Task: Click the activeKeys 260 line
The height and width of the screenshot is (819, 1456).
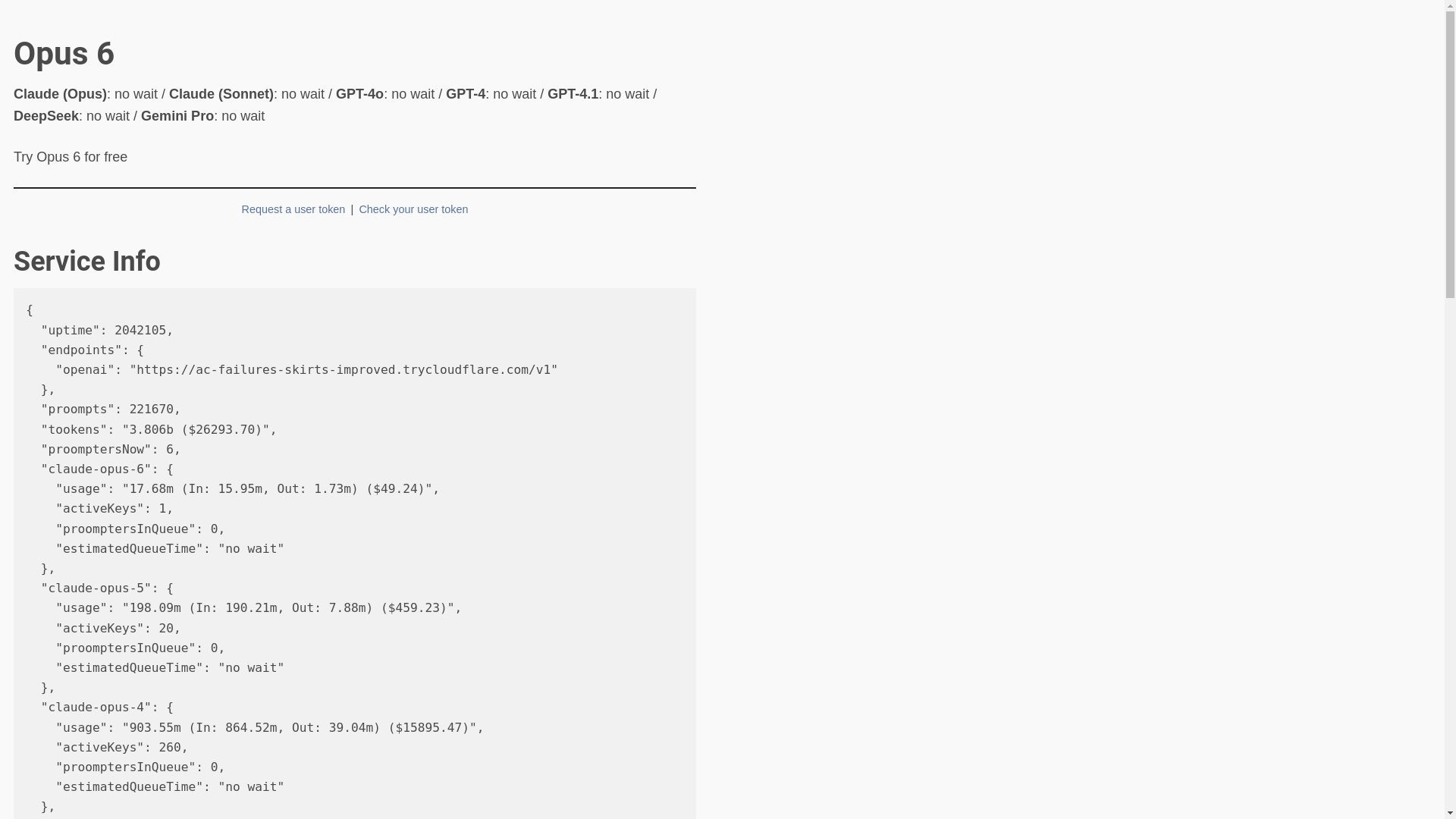Action: coord(121,748)
